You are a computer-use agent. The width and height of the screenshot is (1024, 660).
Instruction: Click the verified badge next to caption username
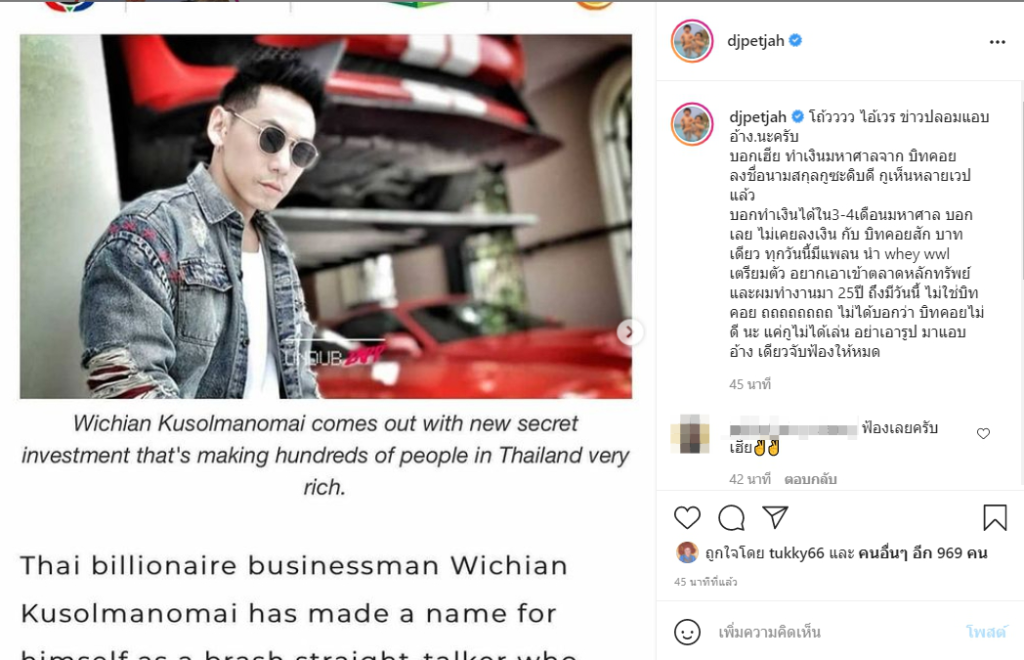pos(797,116)
